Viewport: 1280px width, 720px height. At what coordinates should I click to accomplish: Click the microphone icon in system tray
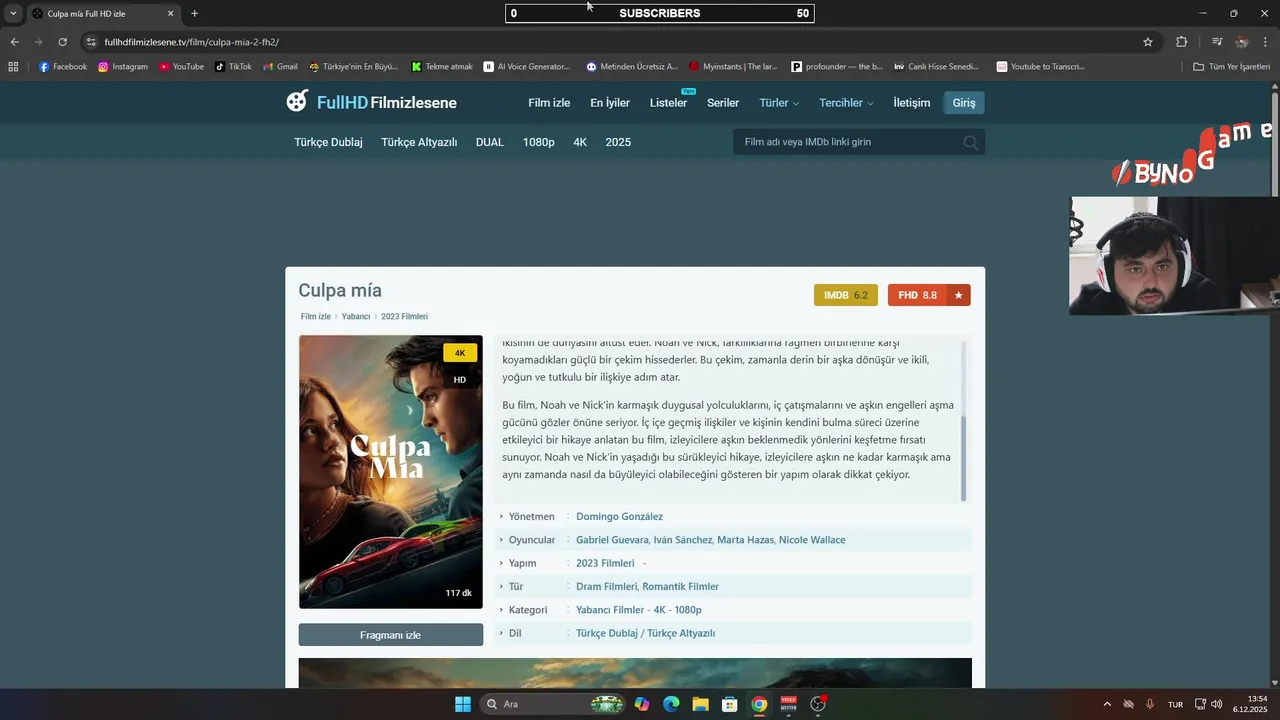(1150, 704)
